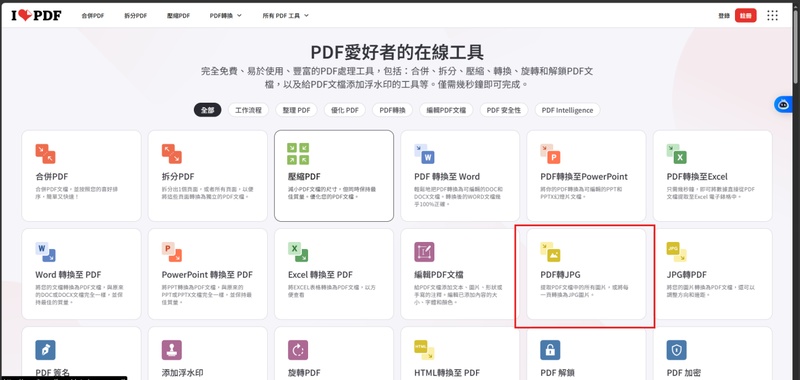Click the Excel 轉換至 PDF icon

coord(298,252)
